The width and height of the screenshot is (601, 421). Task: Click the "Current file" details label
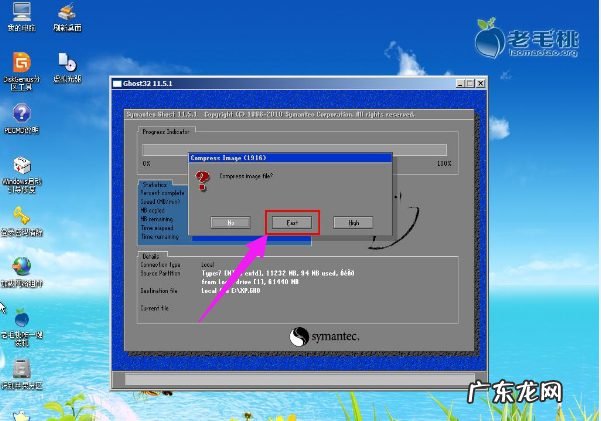tap(154, 308)
